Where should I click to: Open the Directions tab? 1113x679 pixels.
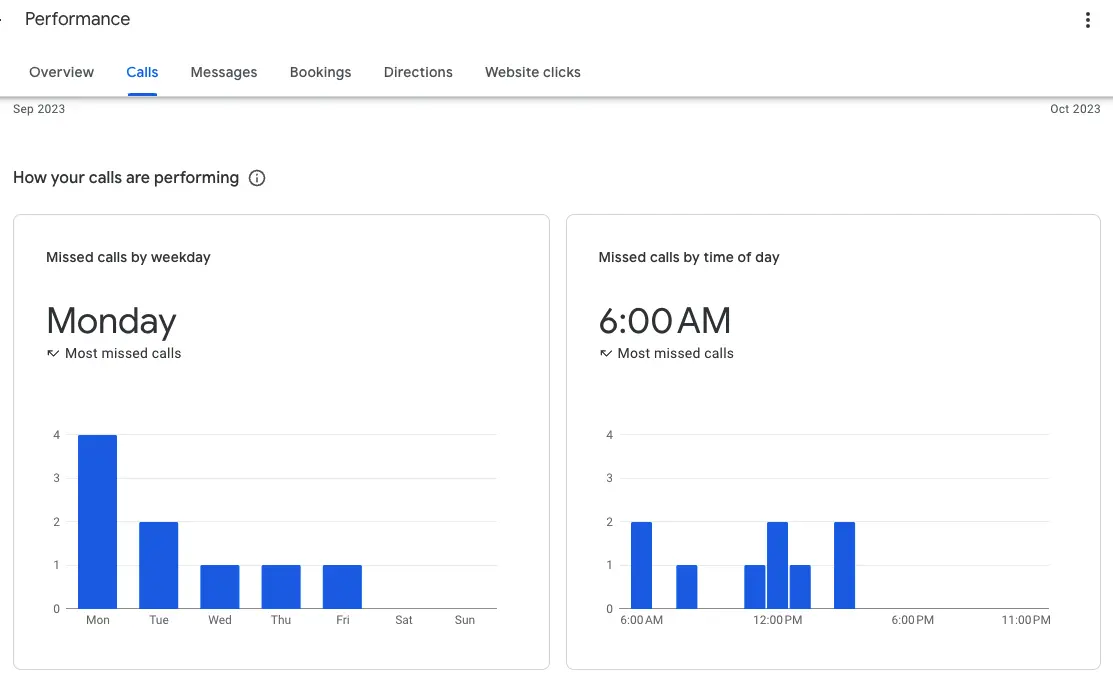coord(418,72)
